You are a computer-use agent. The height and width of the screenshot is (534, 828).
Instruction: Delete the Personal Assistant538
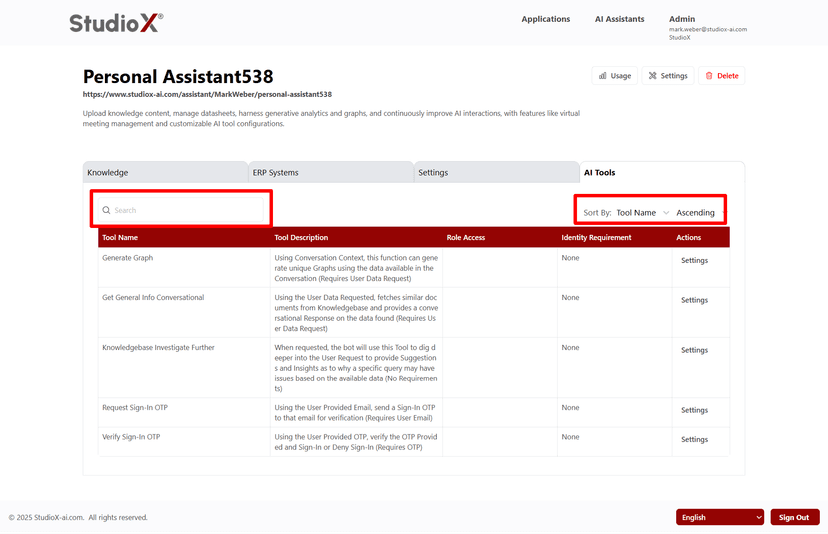722,76
